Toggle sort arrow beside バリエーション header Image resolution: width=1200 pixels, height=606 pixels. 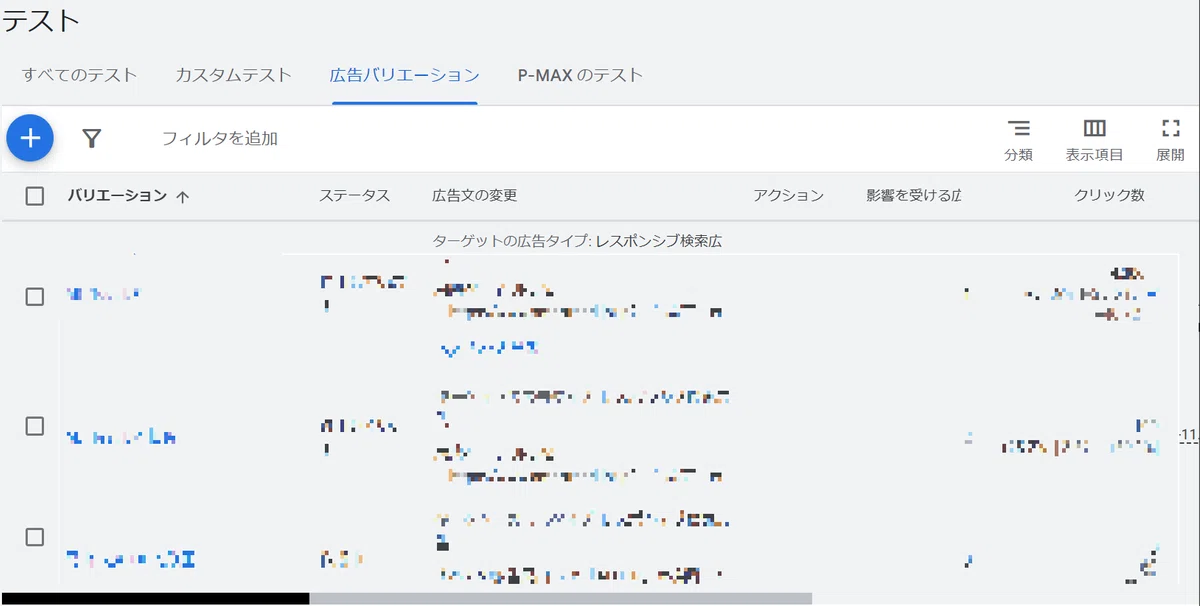(182, 197)
